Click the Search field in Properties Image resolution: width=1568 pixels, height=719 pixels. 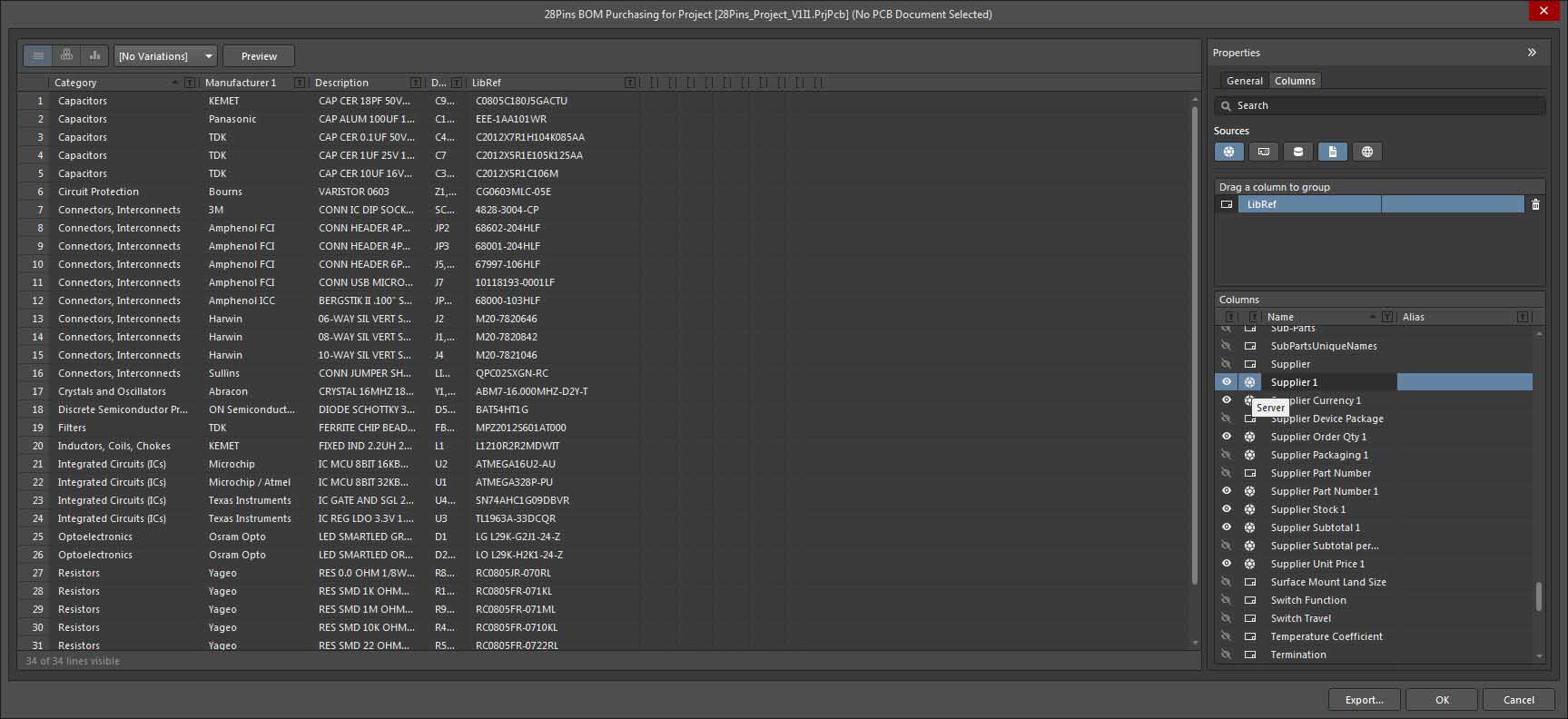[x=1380, y=105]
